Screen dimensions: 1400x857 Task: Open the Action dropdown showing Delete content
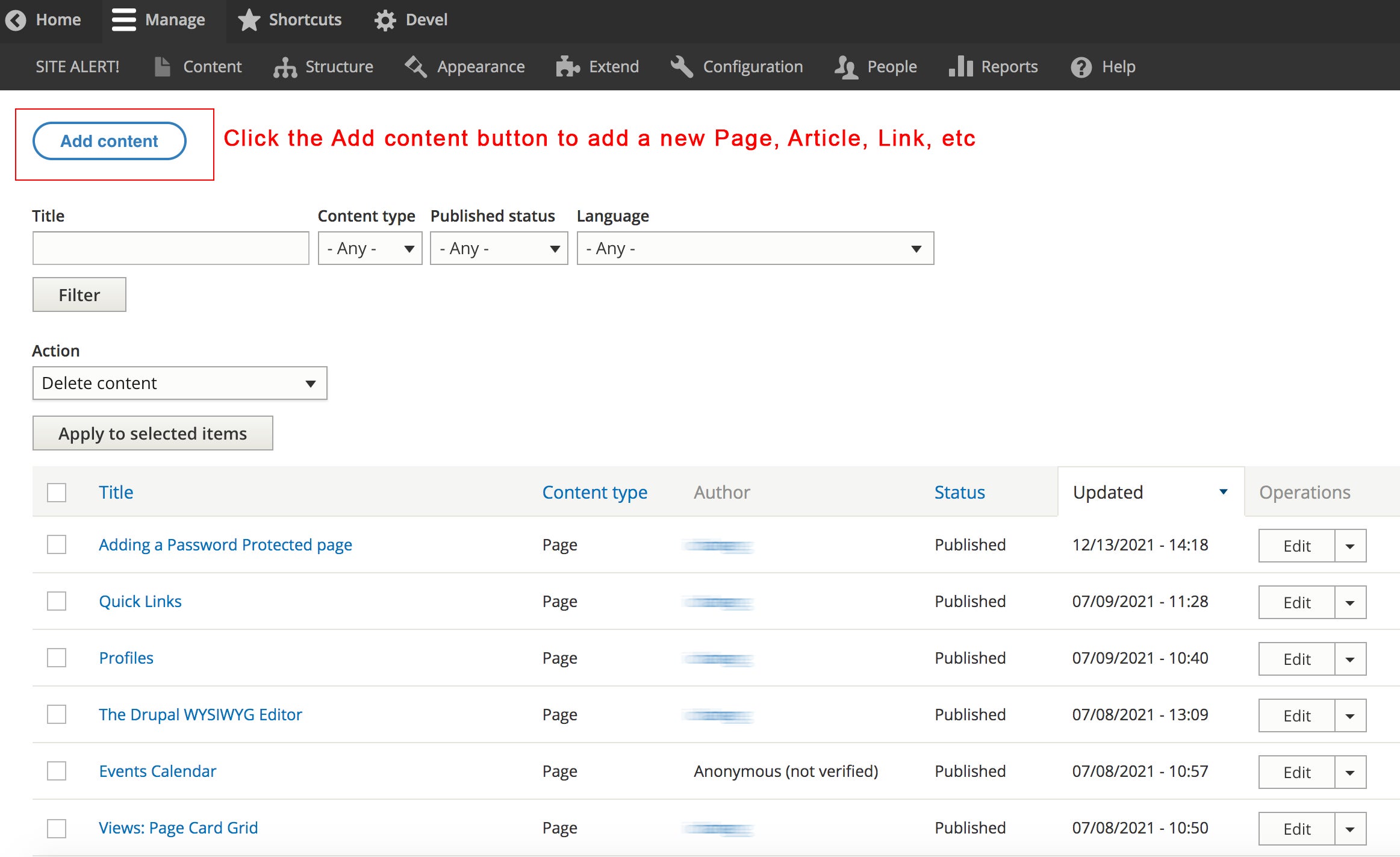(x=179, y=383)
